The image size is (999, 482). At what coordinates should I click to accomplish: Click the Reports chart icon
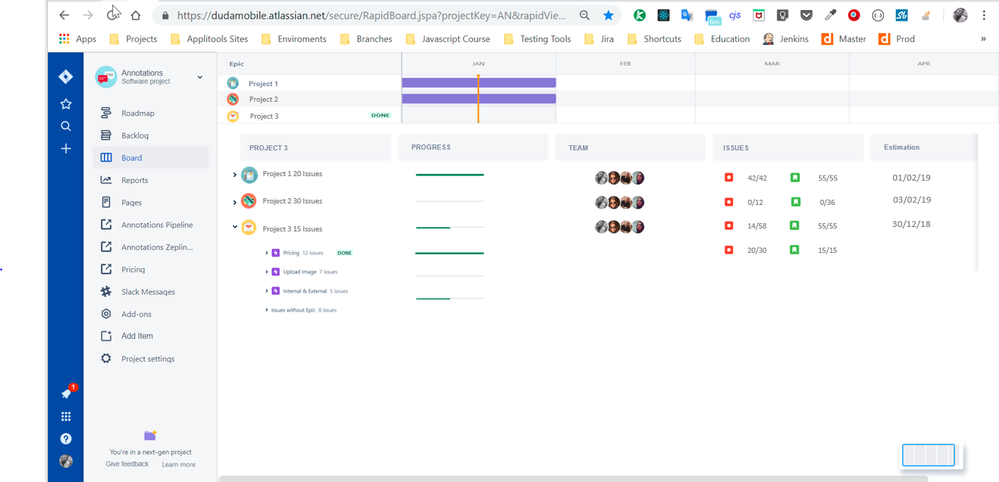tap(106, 180)
